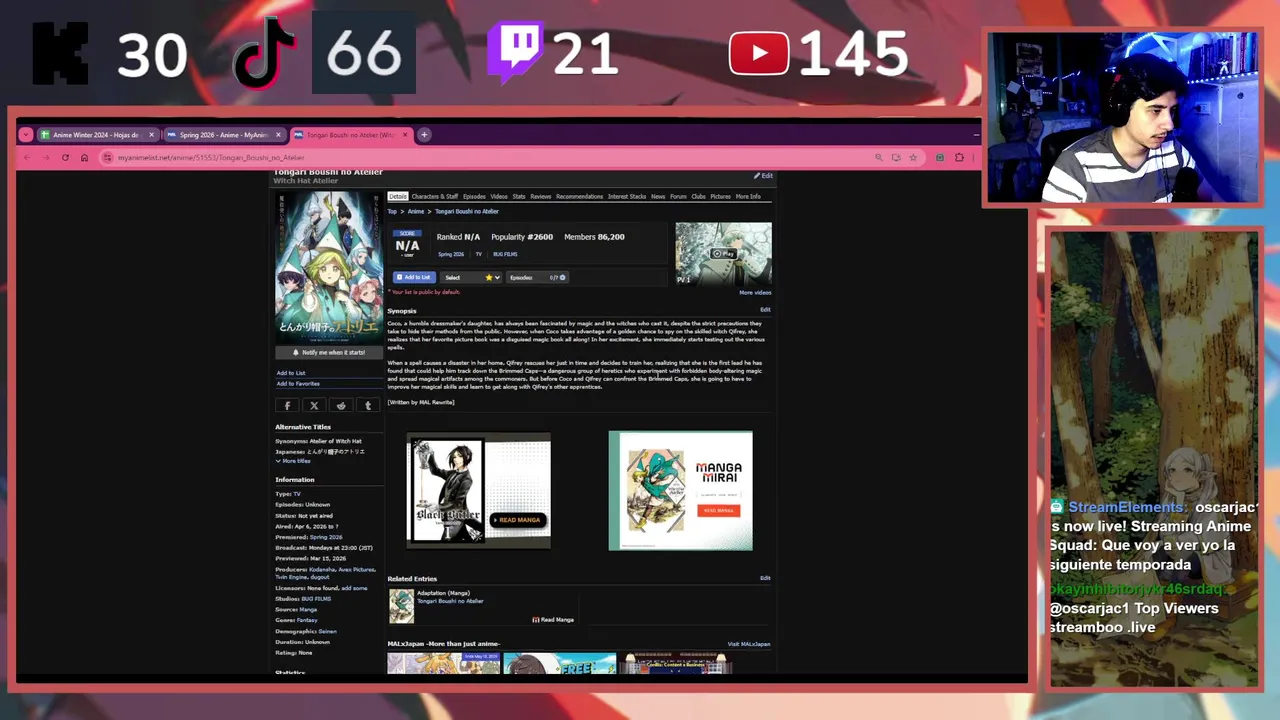Open the tab search chevron button
This screenshot has width=1280, height=720.
(x=26, y=134)
